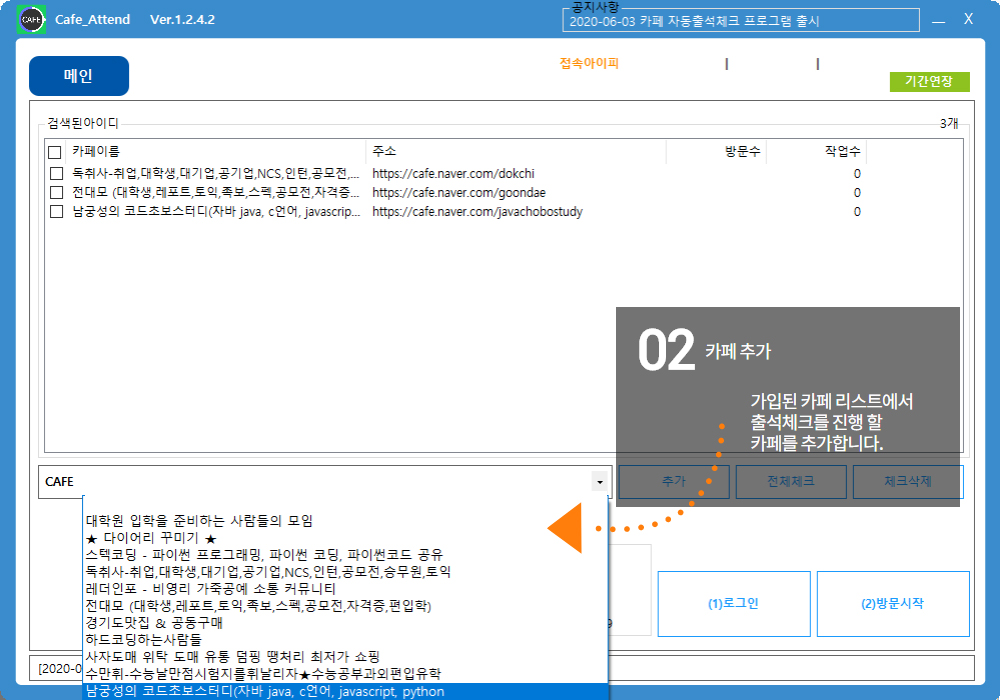Choose 사자도매 위탁 도매 유통 option
The height and width of the screenshot is (700, 1000).
[x=346, y=657]
